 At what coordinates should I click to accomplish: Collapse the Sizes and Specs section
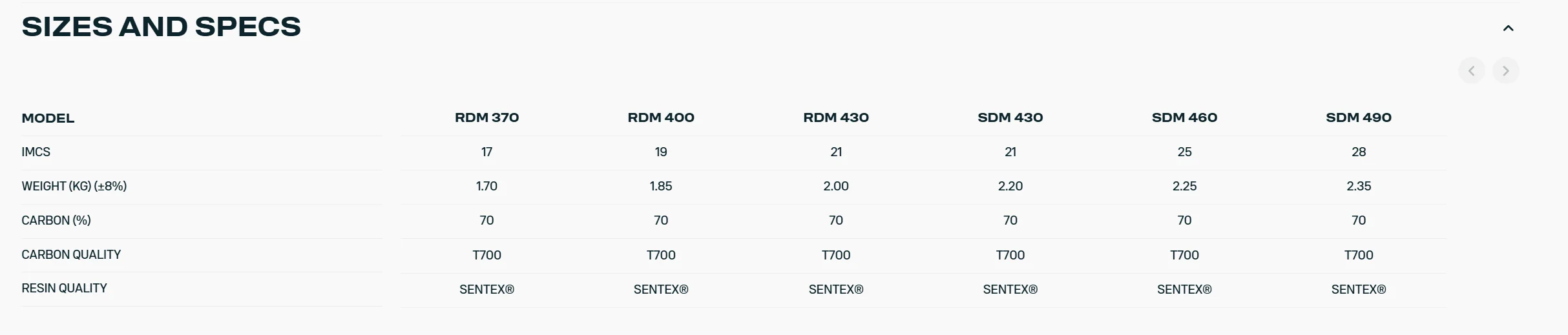click(x=1508, y=28)
